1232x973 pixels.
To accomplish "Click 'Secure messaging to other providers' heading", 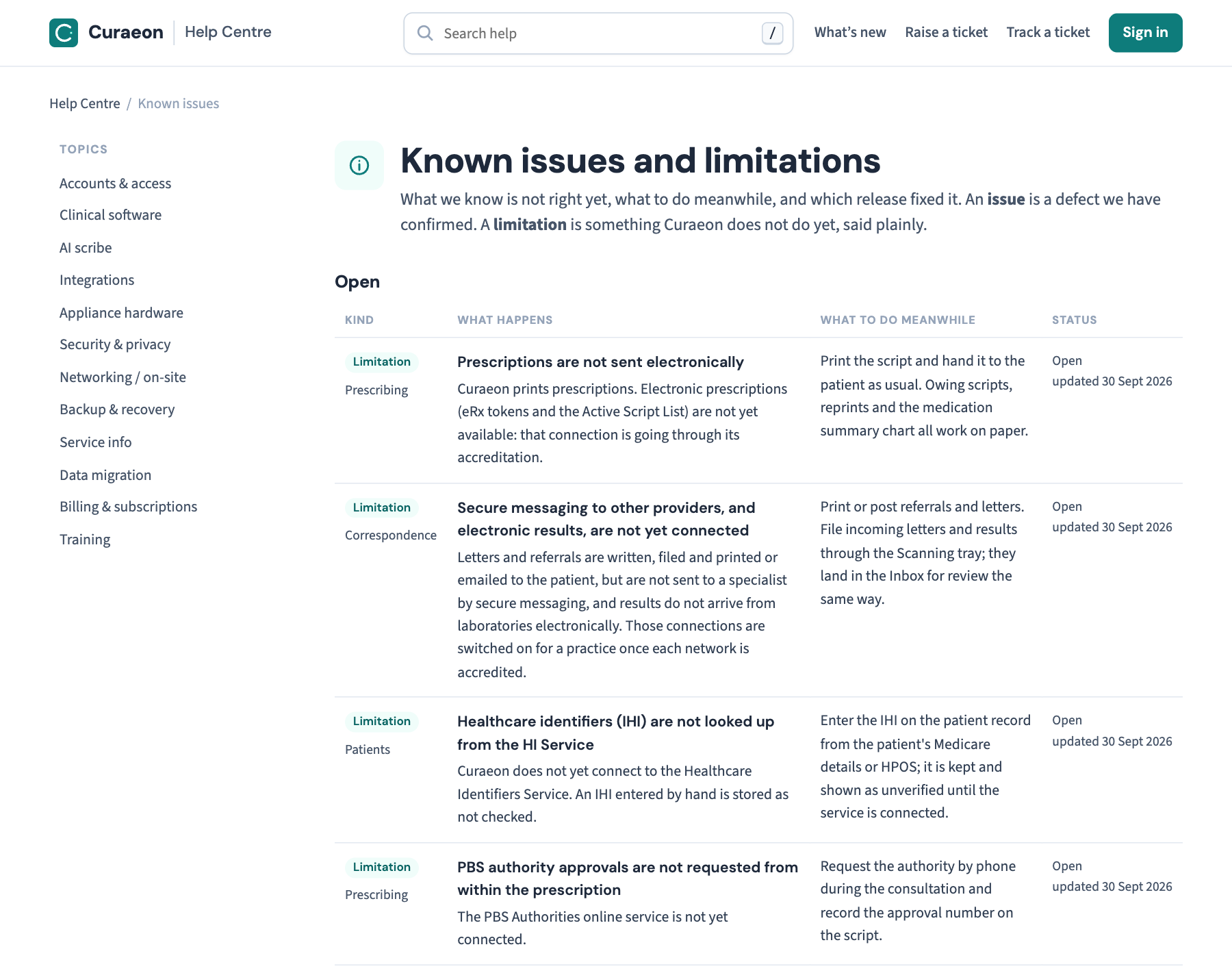I will [x=606, y=519].
